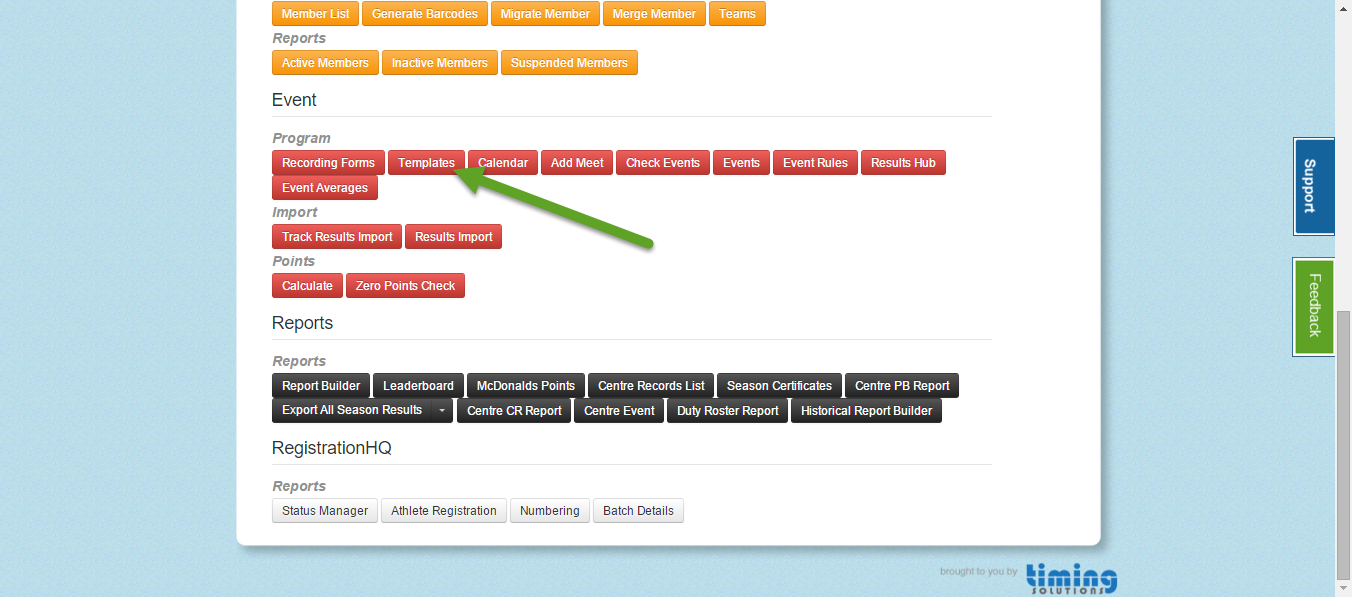The image size is (1352, 597).
Task: Expand Export All Season Results dropdown
Action: tap(441, 410)
